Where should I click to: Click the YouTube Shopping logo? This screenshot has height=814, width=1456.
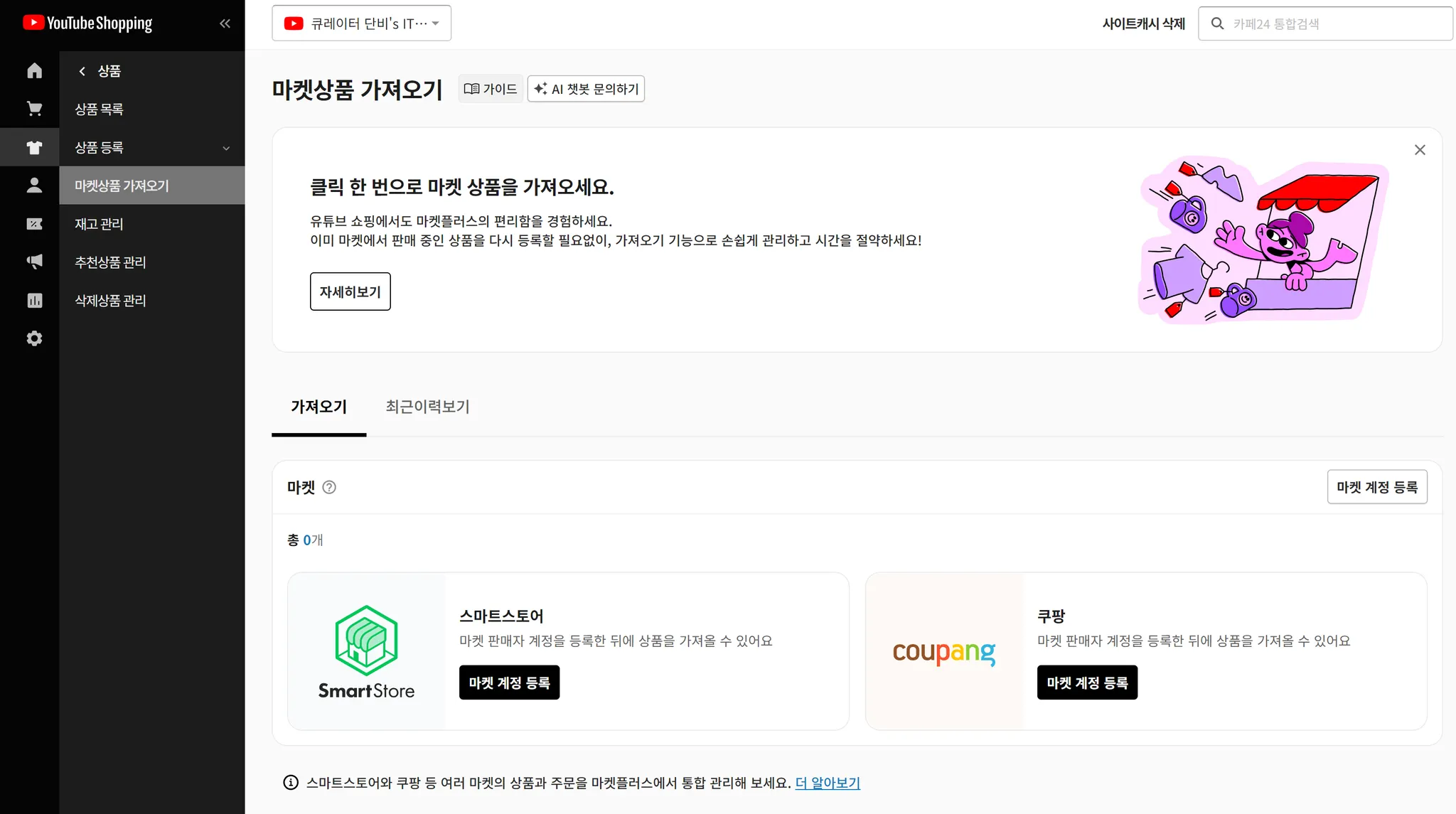click(87, 23)
